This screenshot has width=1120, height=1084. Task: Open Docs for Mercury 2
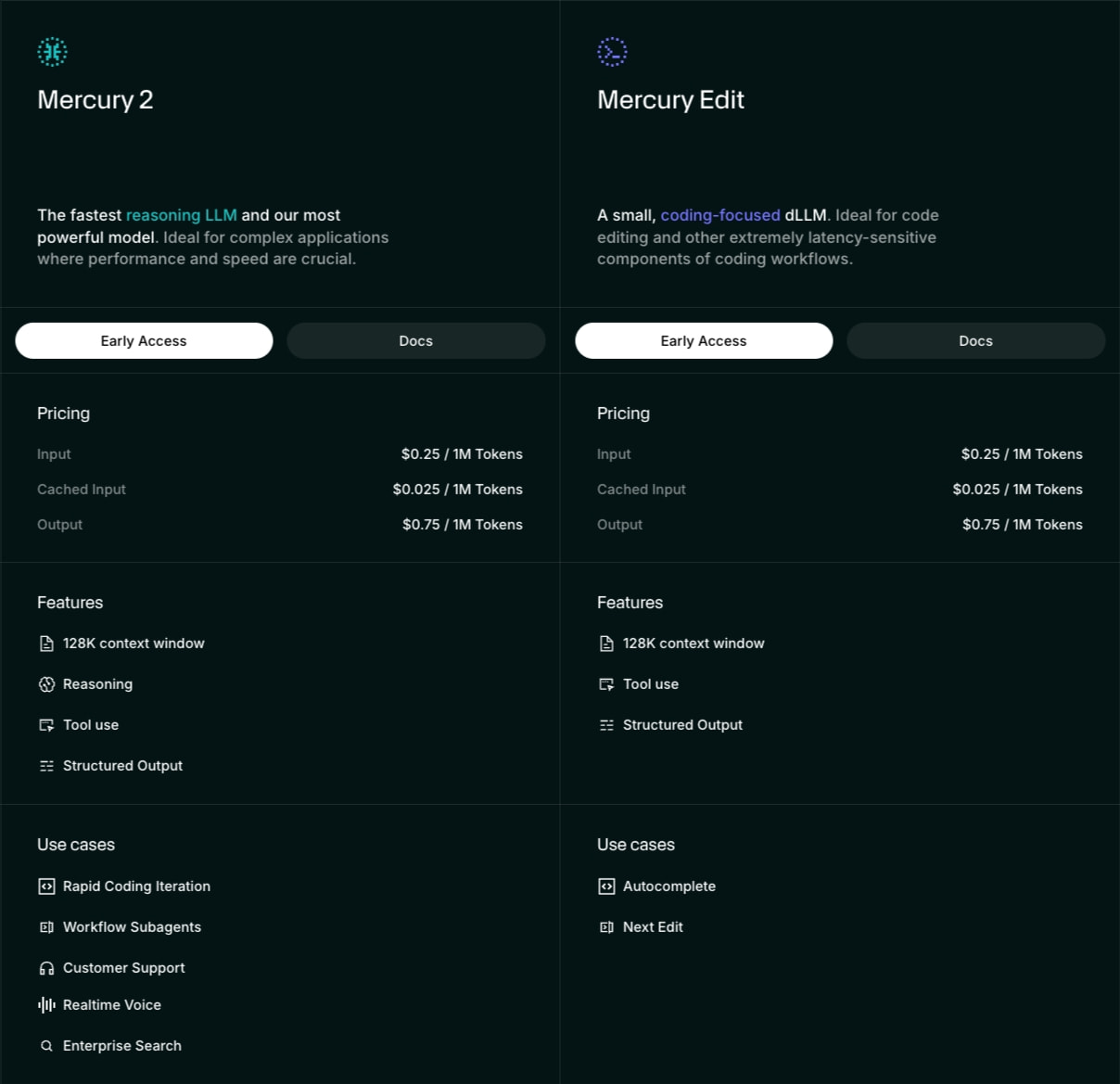[416, 340]
